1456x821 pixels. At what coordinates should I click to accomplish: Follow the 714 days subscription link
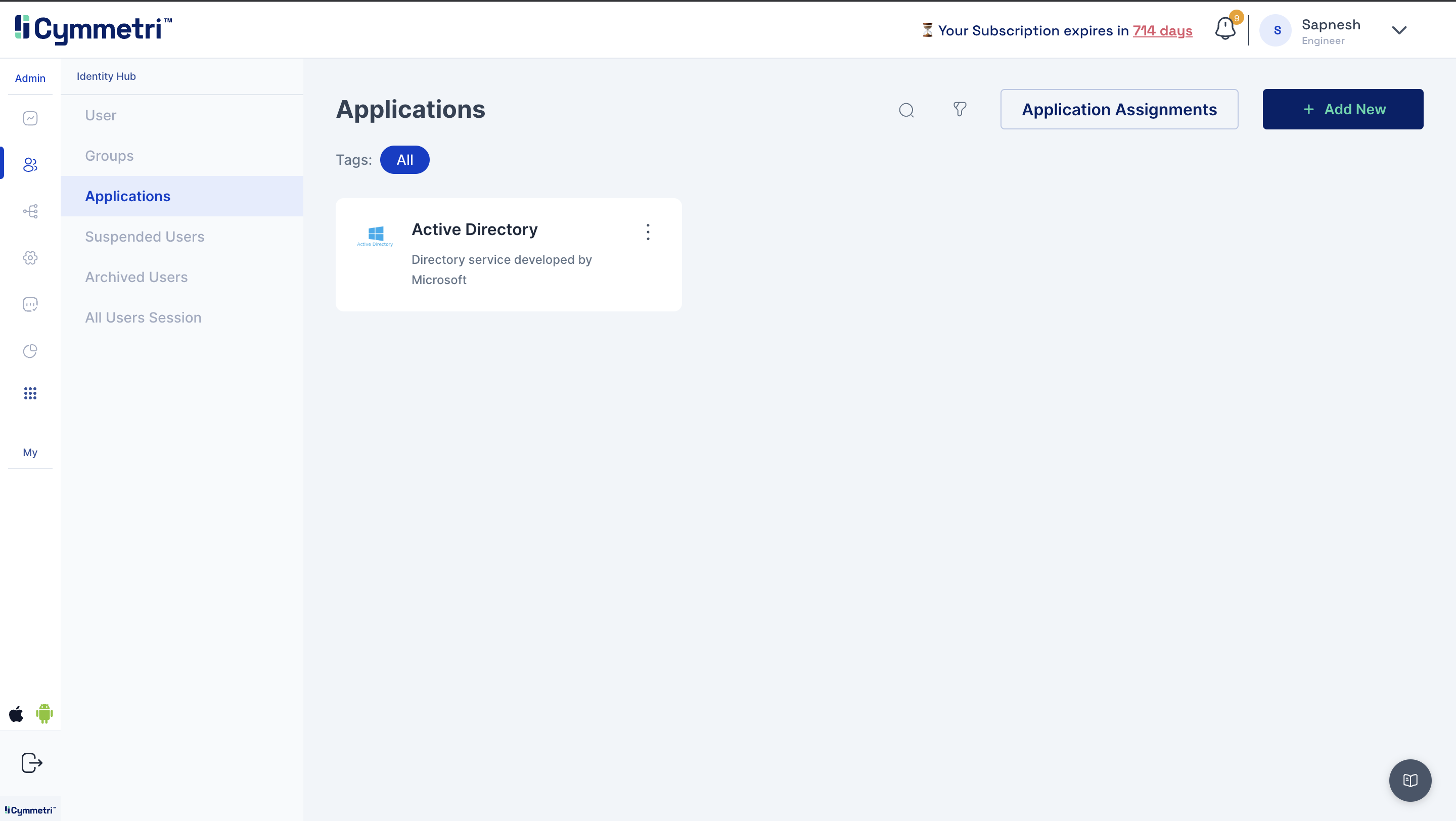click(1162, 30)
